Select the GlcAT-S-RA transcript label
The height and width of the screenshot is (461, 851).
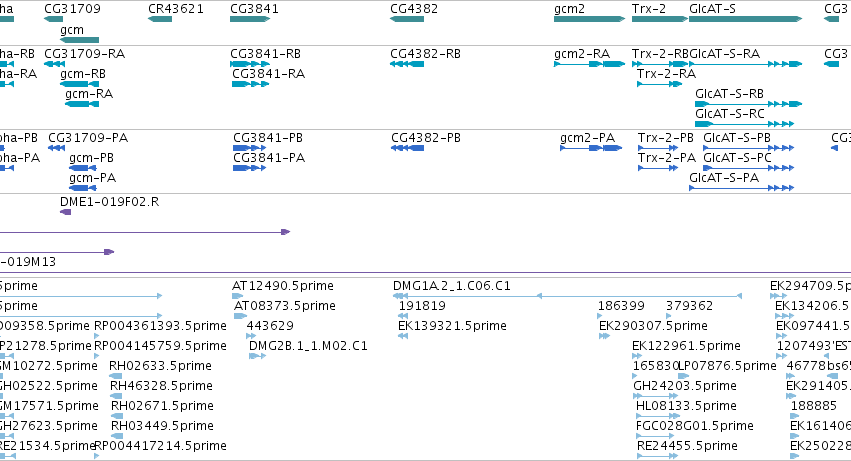point(725,54)
